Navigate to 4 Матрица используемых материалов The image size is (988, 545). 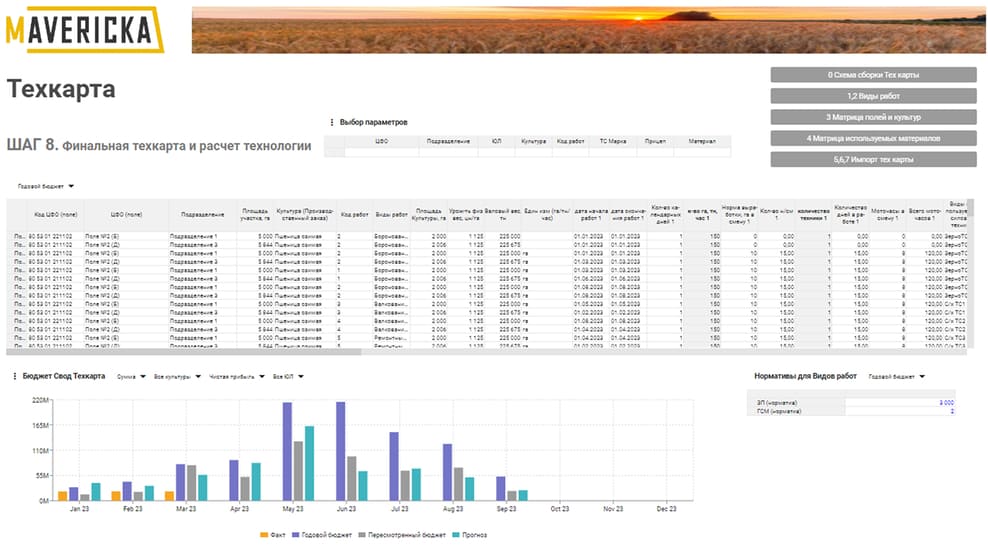[873, 138]
